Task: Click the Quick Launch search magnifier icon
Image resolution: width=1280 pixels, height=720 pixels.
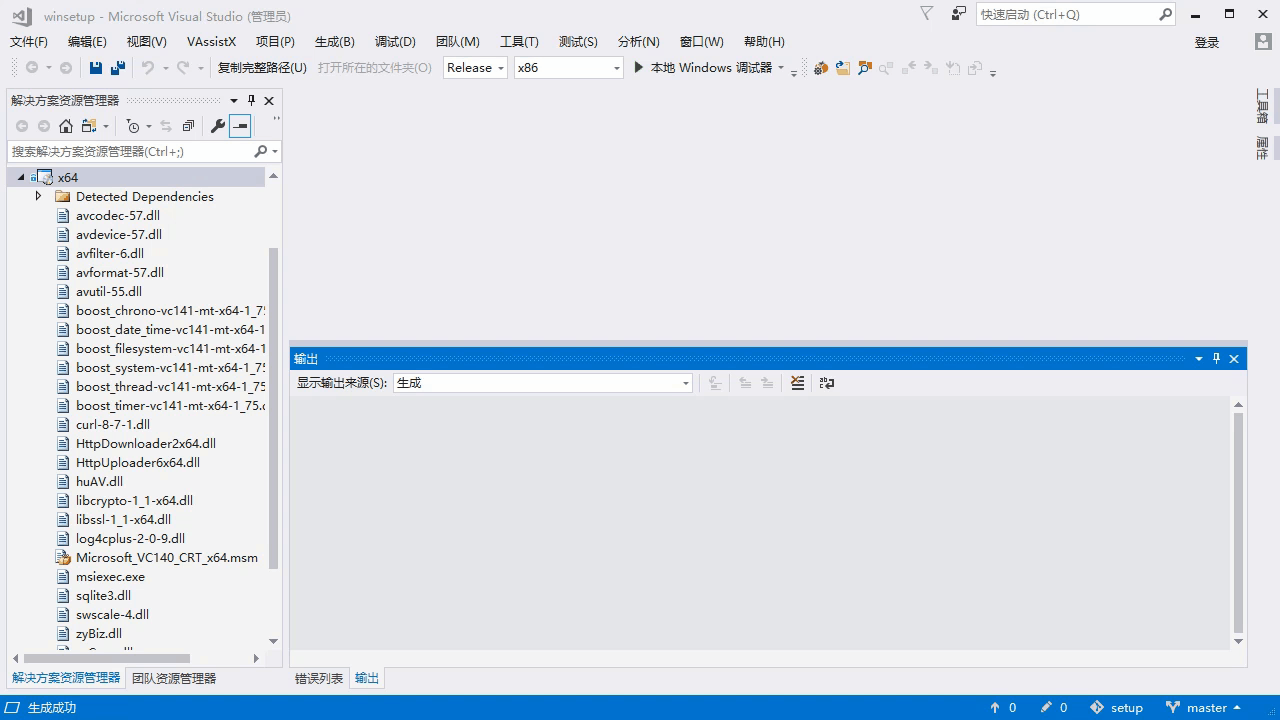Action: 1165,14
